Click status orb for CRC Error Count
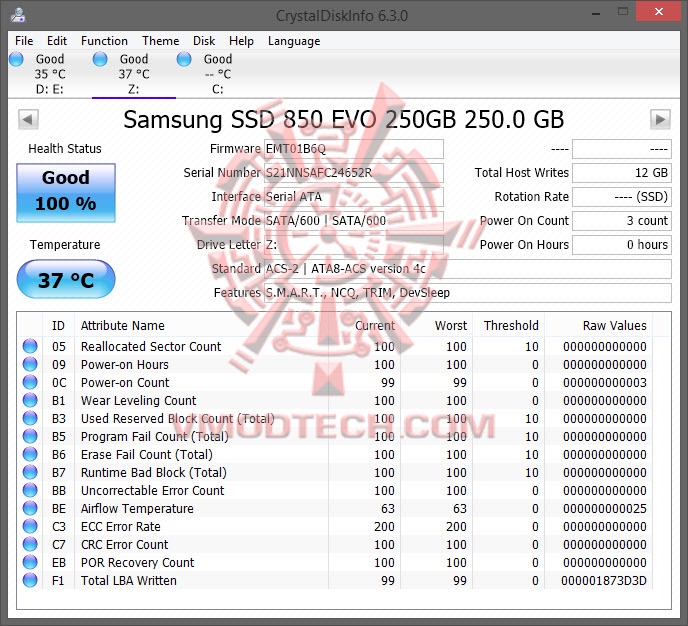Screen dimensions: 688x626 pos(30,544)
